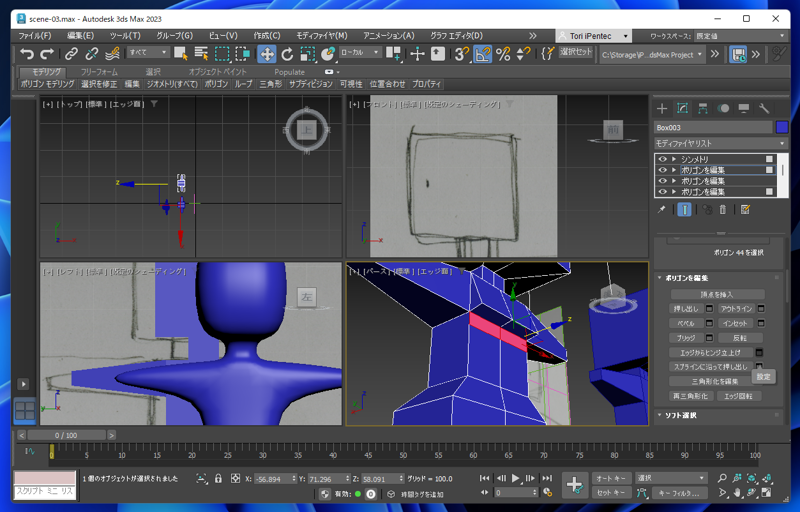Click Remove Modifier trash icon
The height and width of the screenshot is (512, 800).
pyautogui.click(x=722, y=210)
